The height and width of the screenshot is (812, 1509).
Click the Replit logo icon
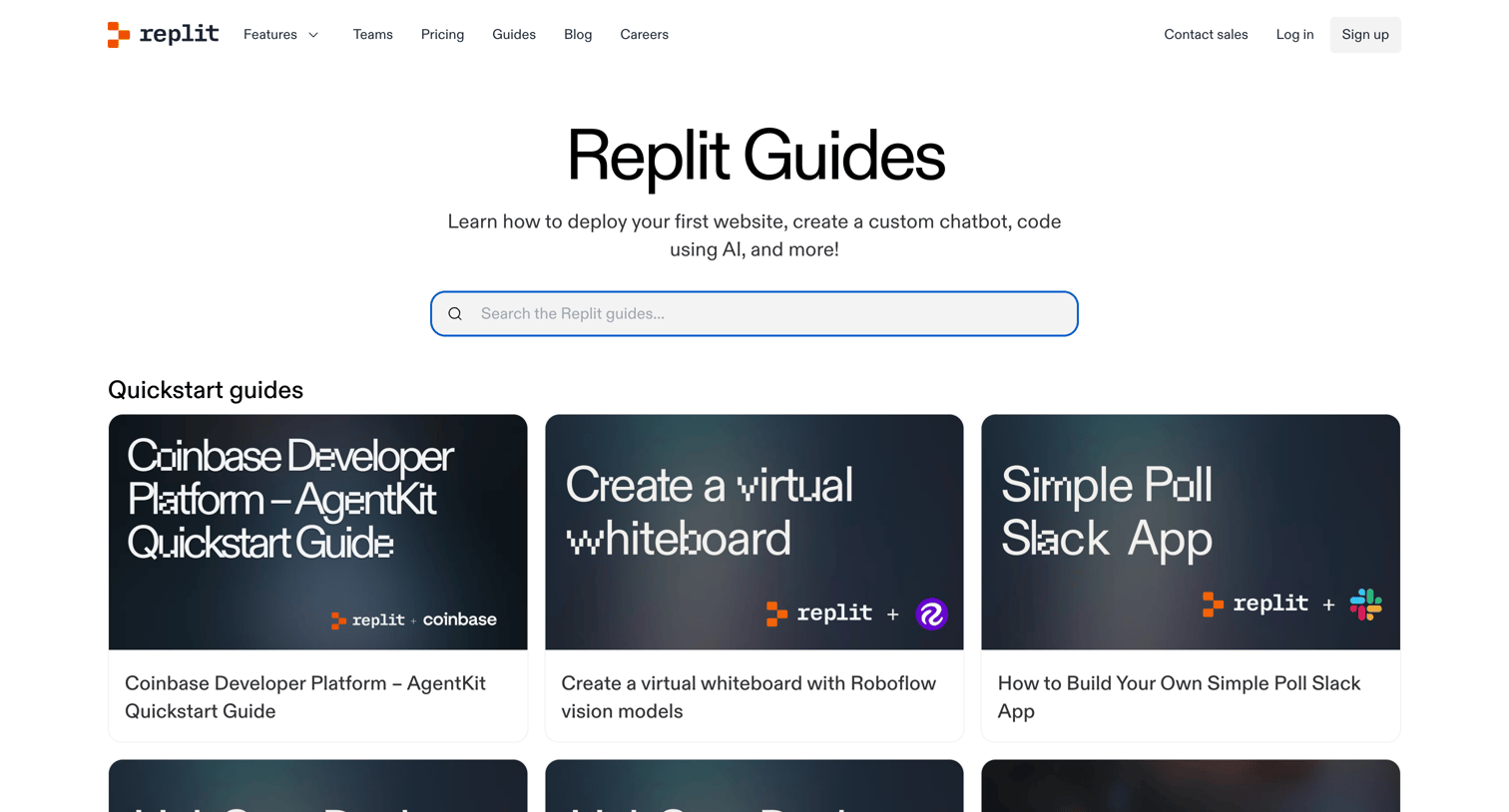pos(119,35)
